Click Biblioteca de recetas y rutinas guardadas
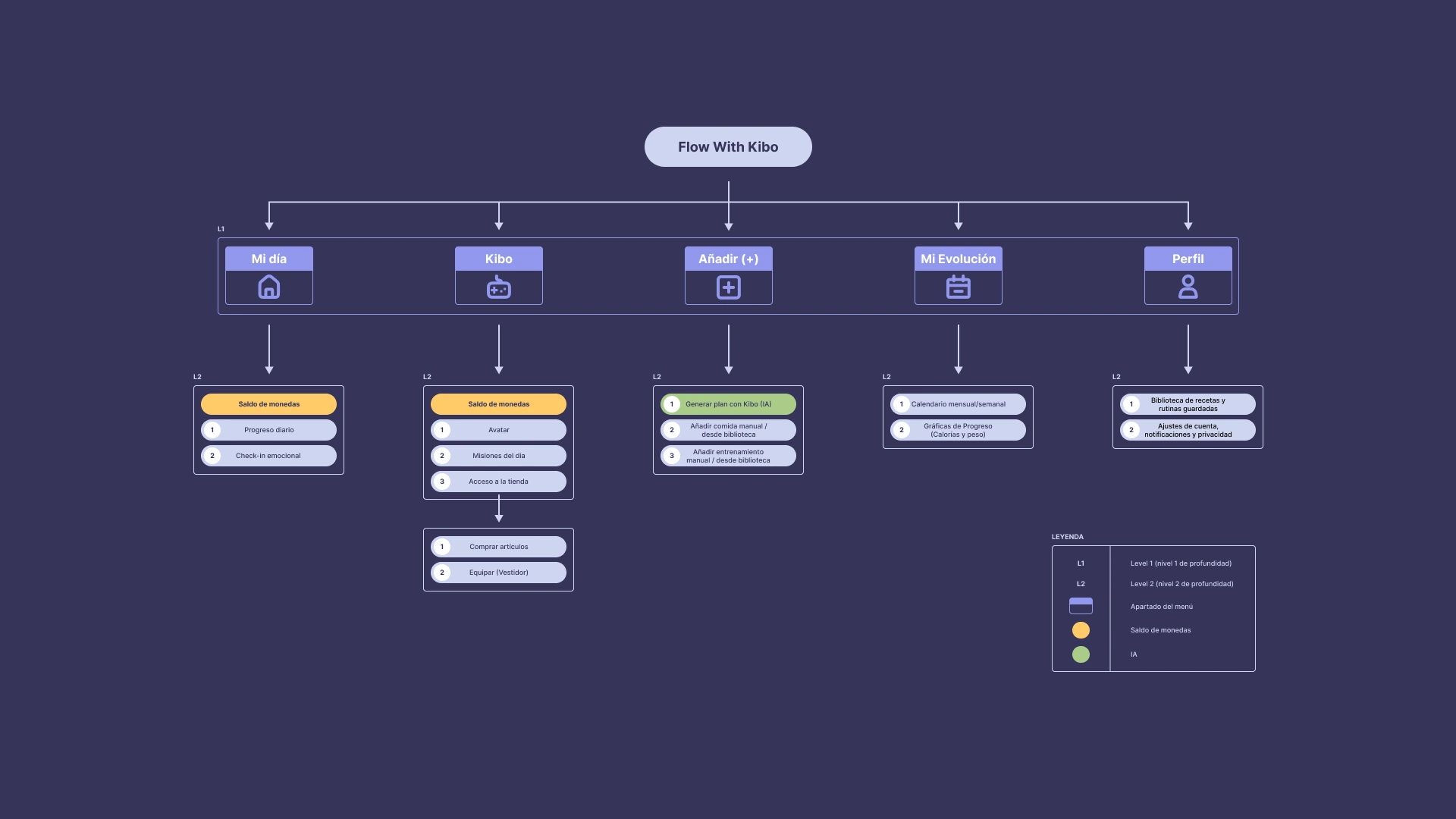 [1188, 404]
